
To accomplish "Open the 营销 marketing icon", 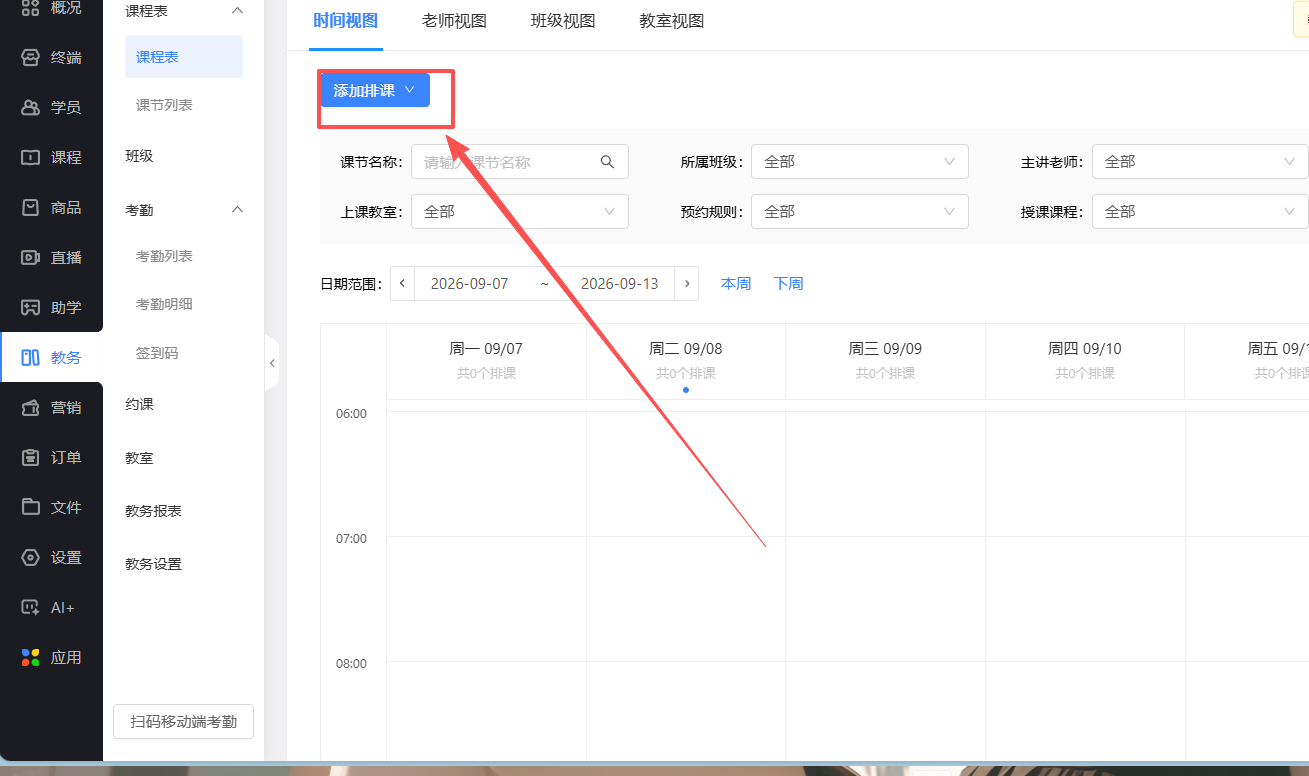I will coord(31,407).
